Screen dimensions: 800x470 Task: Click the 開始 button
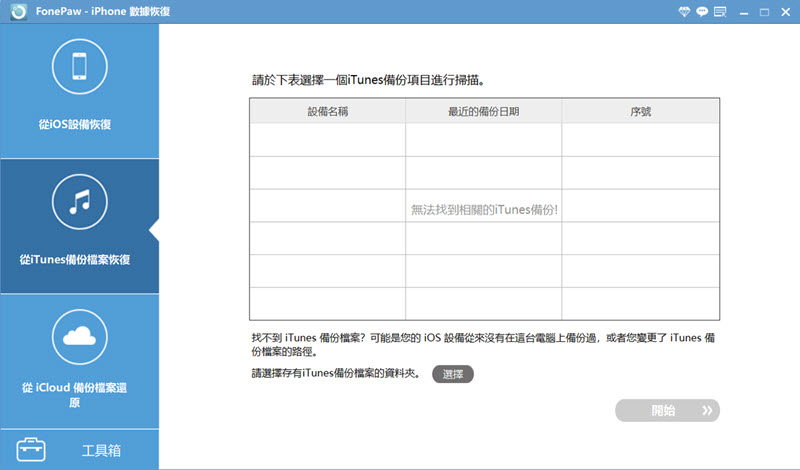click(x=667, y=410)
